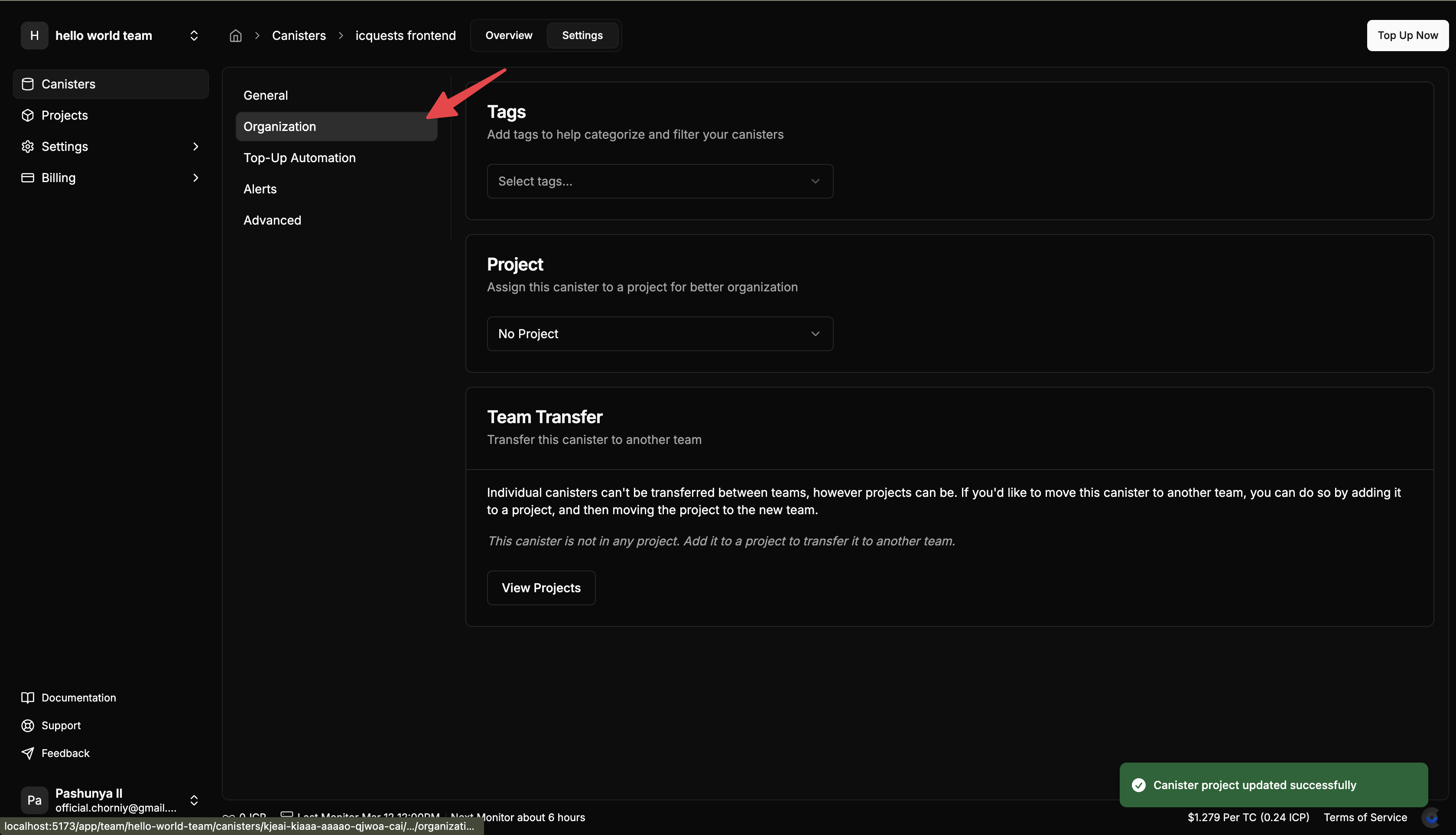Click the Top Up Now button

point(1407,35)
